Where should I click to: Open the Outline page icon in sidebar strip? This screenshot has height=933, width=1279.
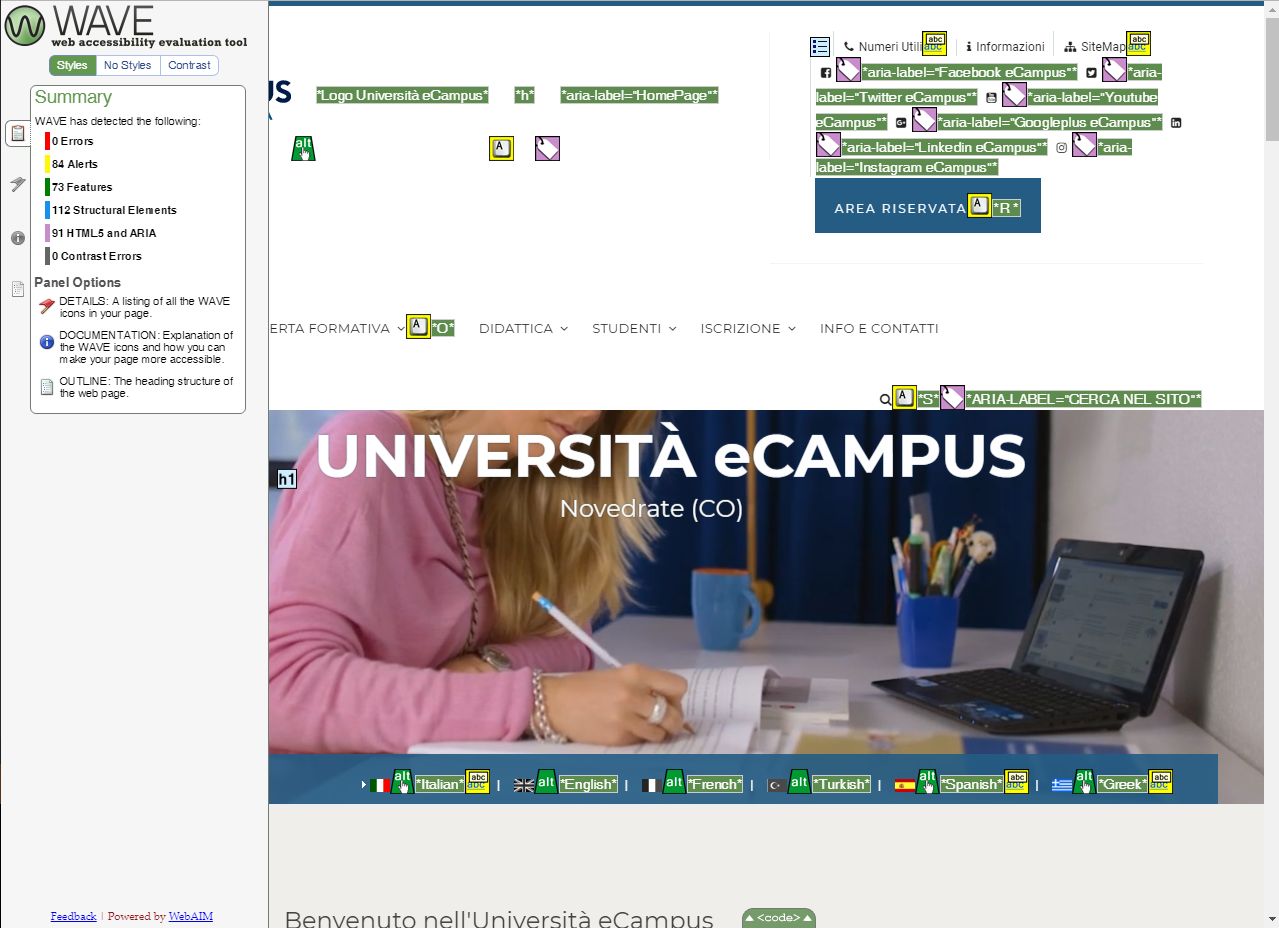coord(18,289)
